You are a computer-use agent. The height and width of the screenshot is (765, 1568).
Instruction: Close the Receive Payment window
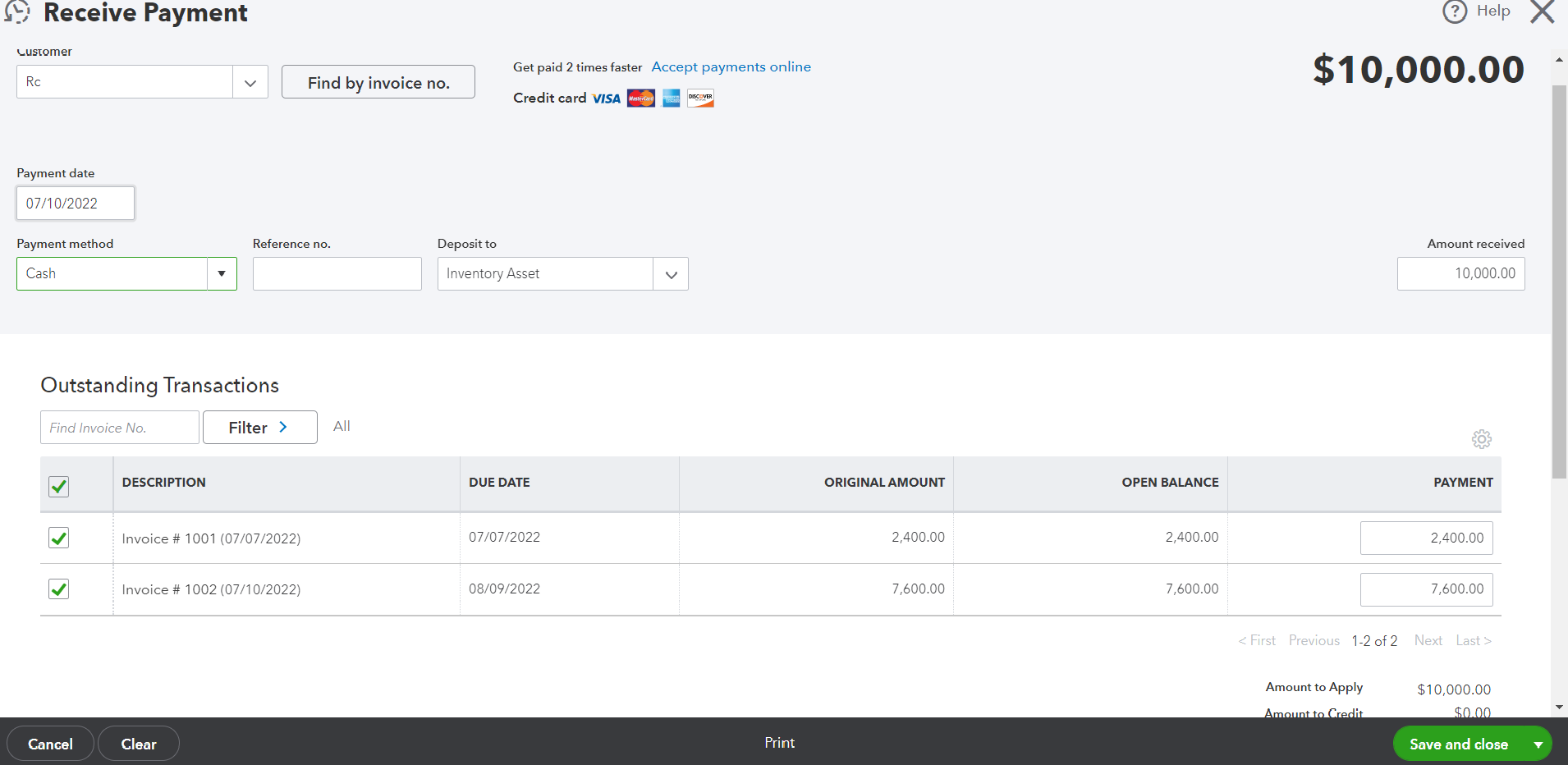1543,11
